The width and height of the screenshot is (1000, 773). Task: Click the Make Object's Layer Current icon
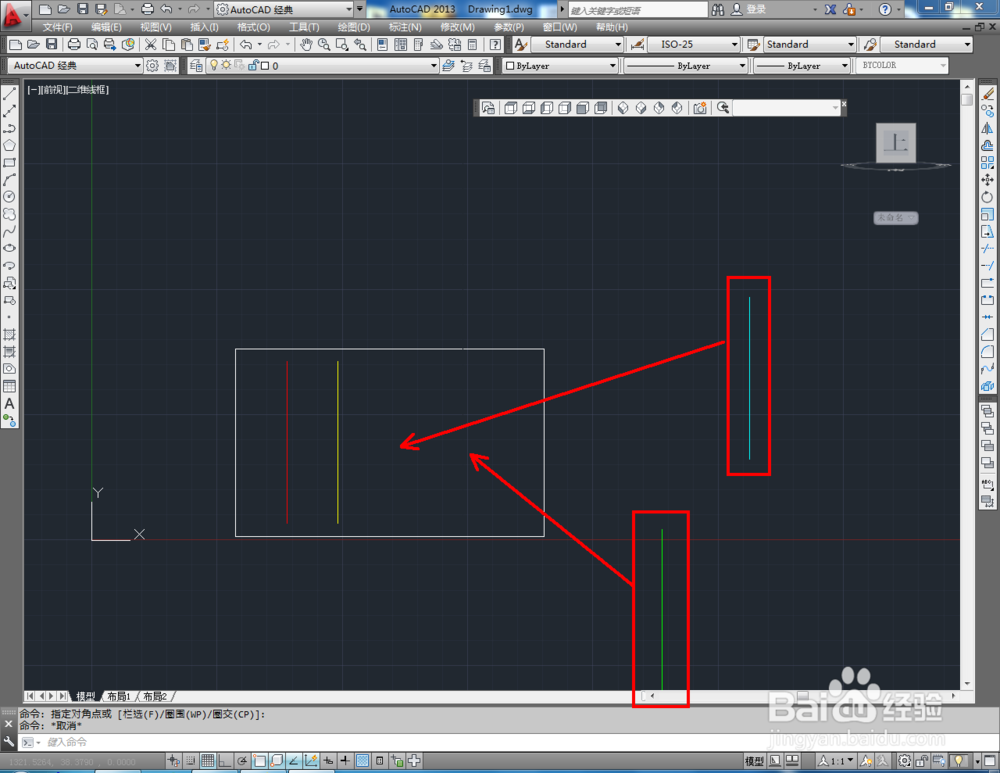coord(449,66)
